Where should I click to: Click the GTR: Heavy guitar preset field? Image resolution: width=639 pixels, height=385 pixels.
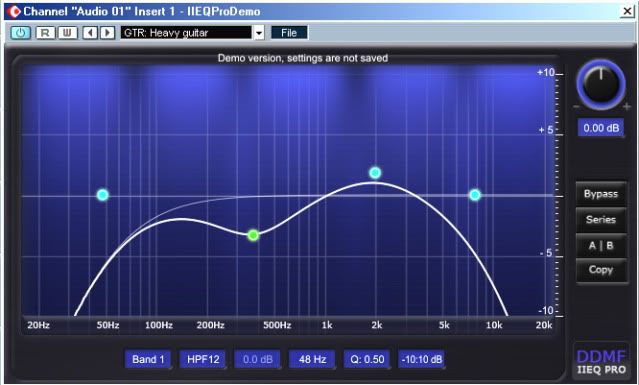point(186,33)
